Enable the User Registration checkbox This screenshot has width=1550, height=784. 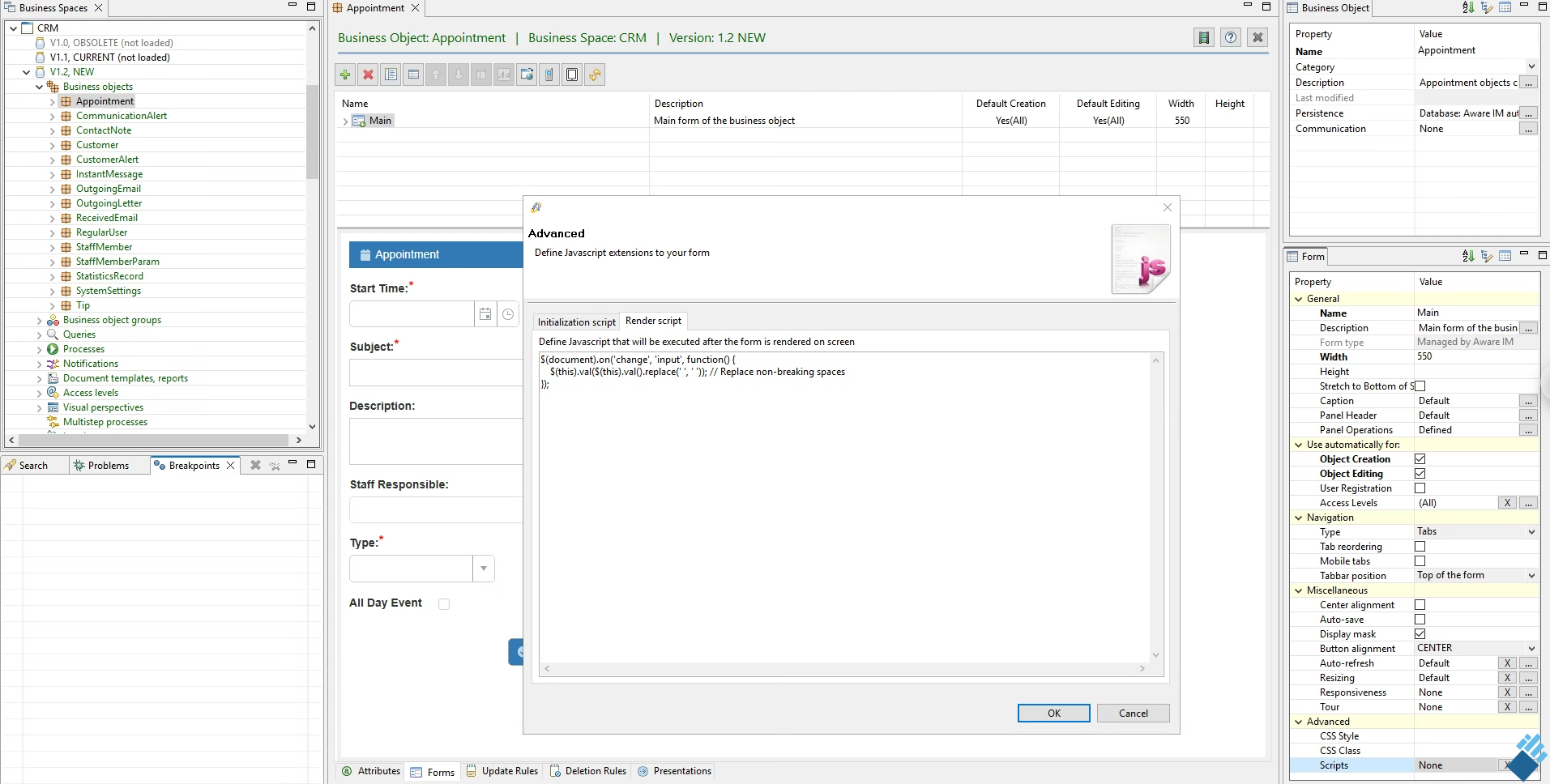coord(1420,488)
